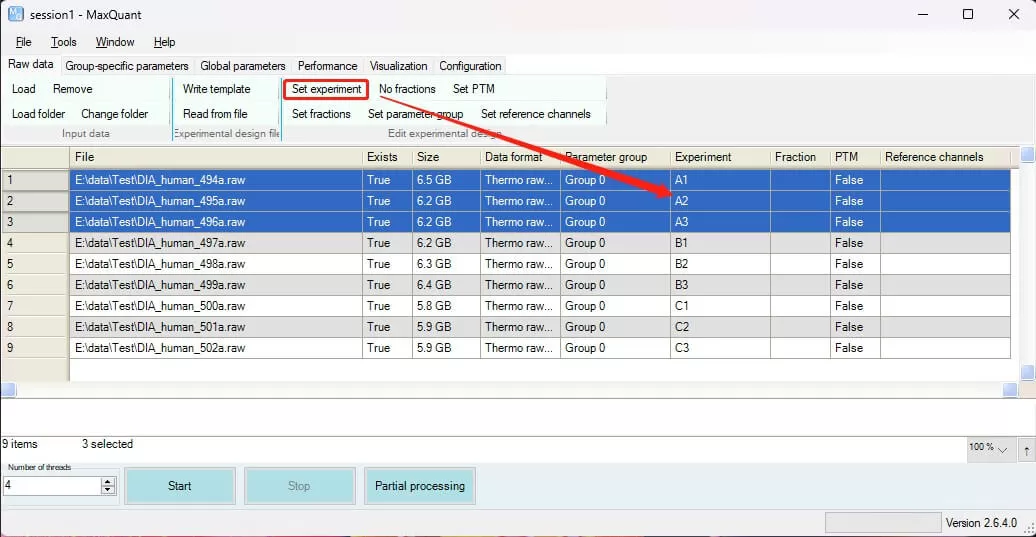Click the Write template button
This screenshot has width=1036, height=537.
coord(216,89)
